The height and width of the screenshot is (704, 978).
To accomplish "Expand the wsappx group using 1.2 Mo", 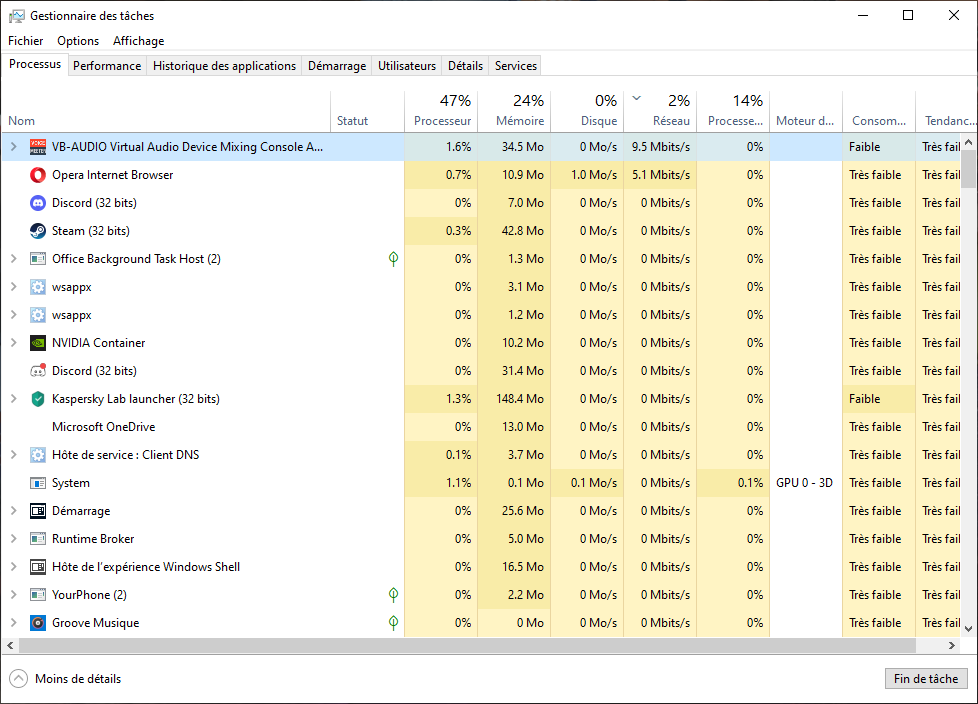I will [x=14, y=315].
